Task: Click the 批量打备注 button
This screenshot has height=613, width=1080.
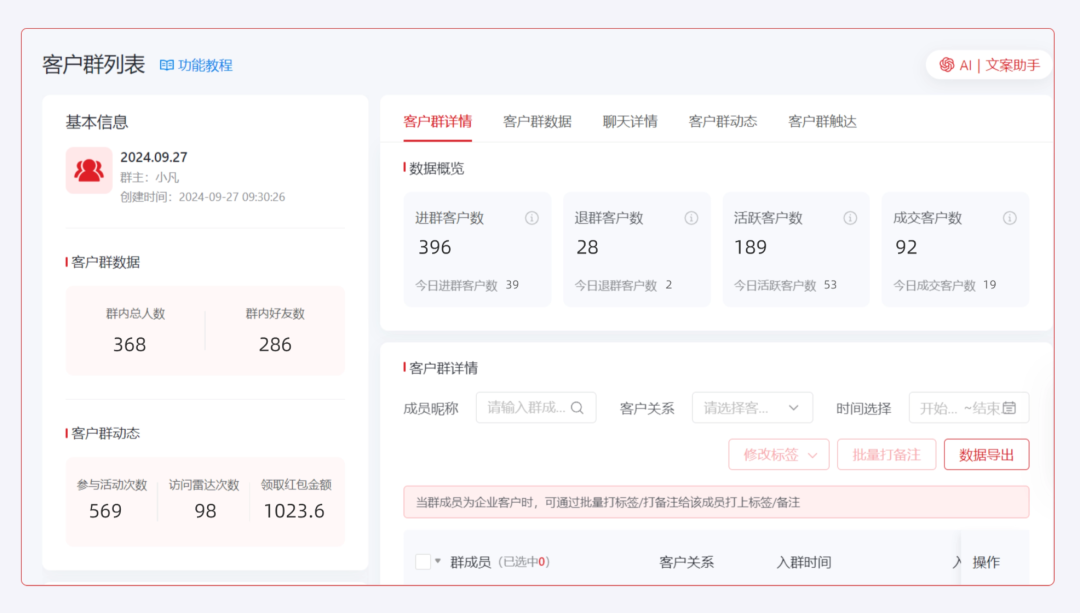Action: 886,454
